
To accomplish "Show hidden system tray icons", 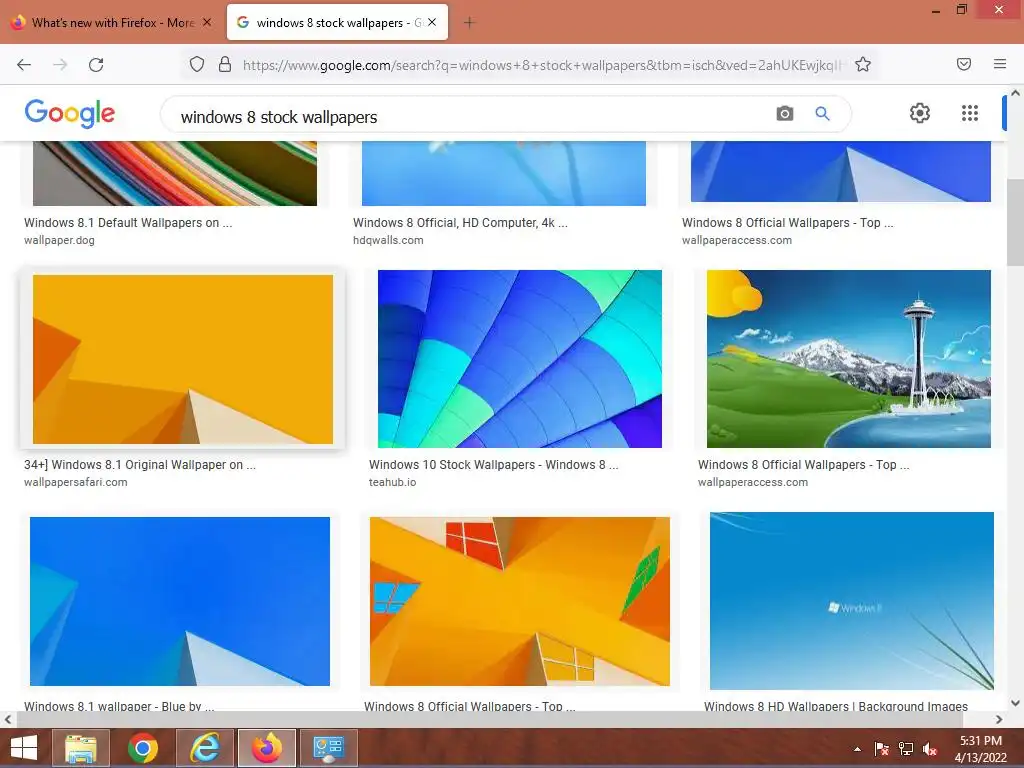I will point(857,749).
